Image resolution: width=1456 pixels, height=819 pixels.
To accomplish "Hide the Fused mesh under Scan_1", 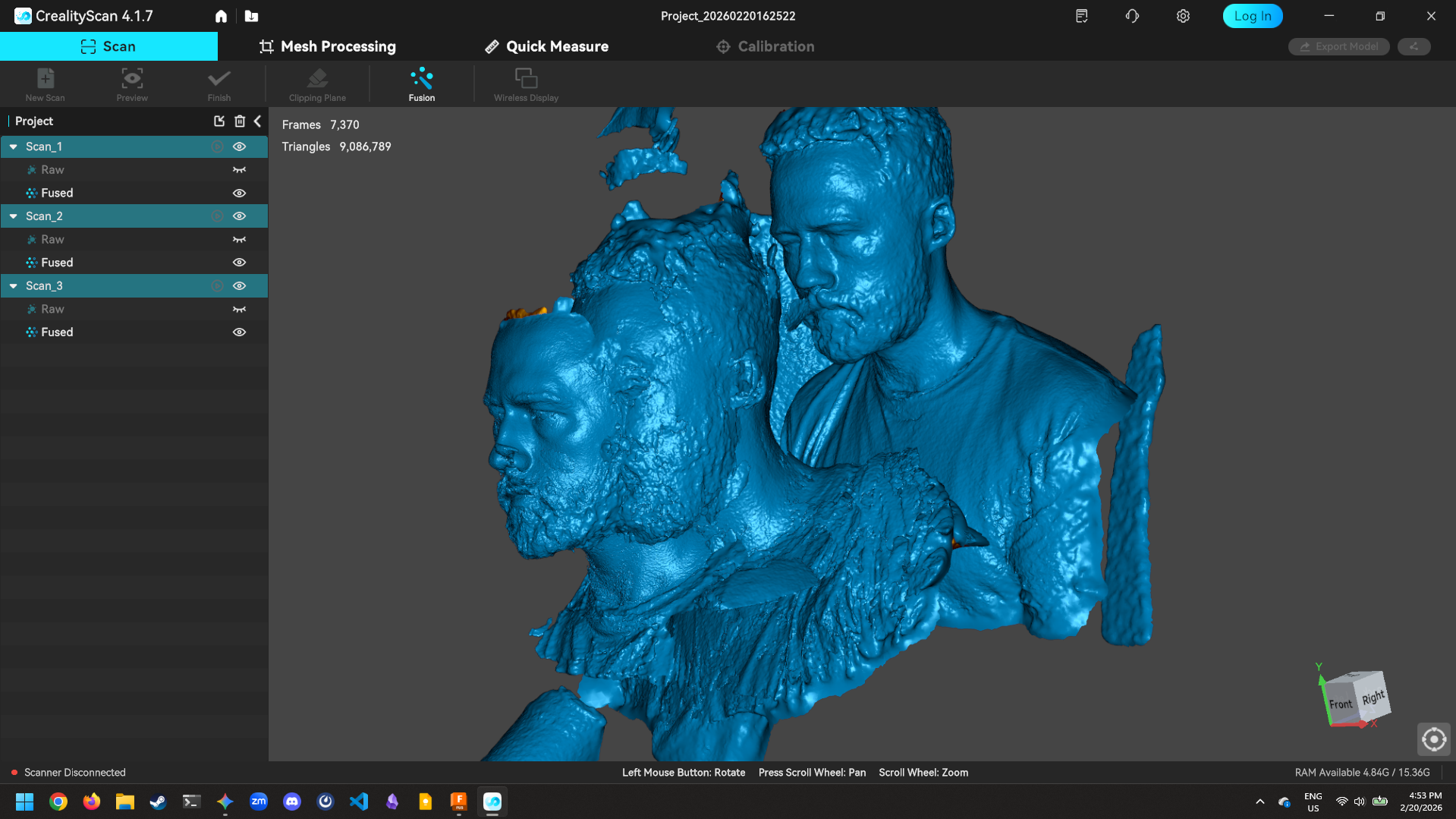I will tap(239, 193).
